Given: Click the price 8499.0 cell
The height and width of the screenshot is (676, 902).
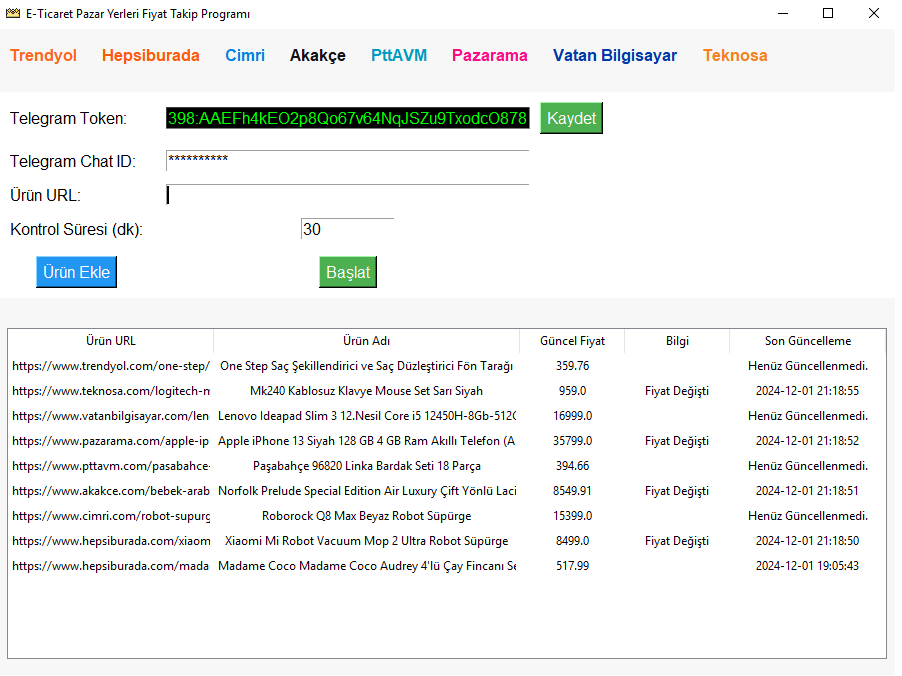Looking at the screenshot, I should 572,541.
